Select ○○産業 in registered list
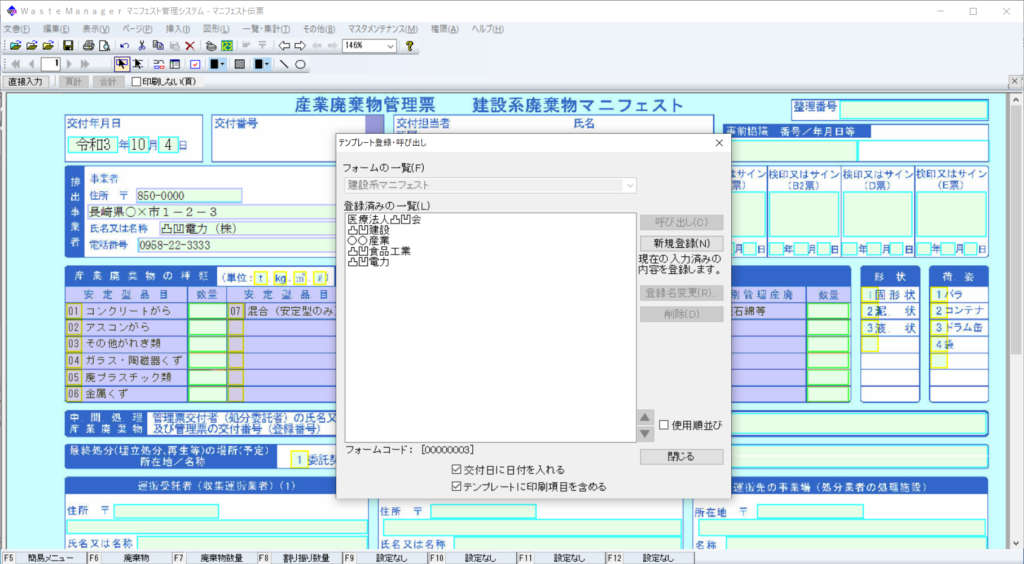Viewport: 1024px width, 564px height. 368,241
